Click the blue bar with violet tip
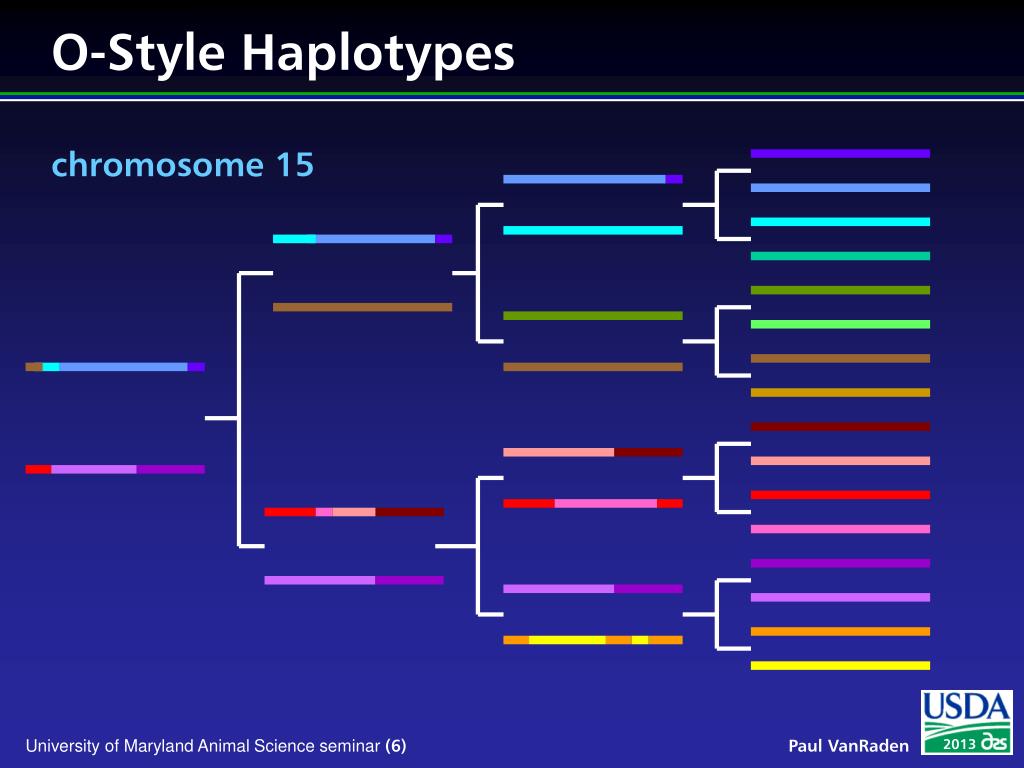The width and height of the screenshot is (1024, 768). pos(593,179)
